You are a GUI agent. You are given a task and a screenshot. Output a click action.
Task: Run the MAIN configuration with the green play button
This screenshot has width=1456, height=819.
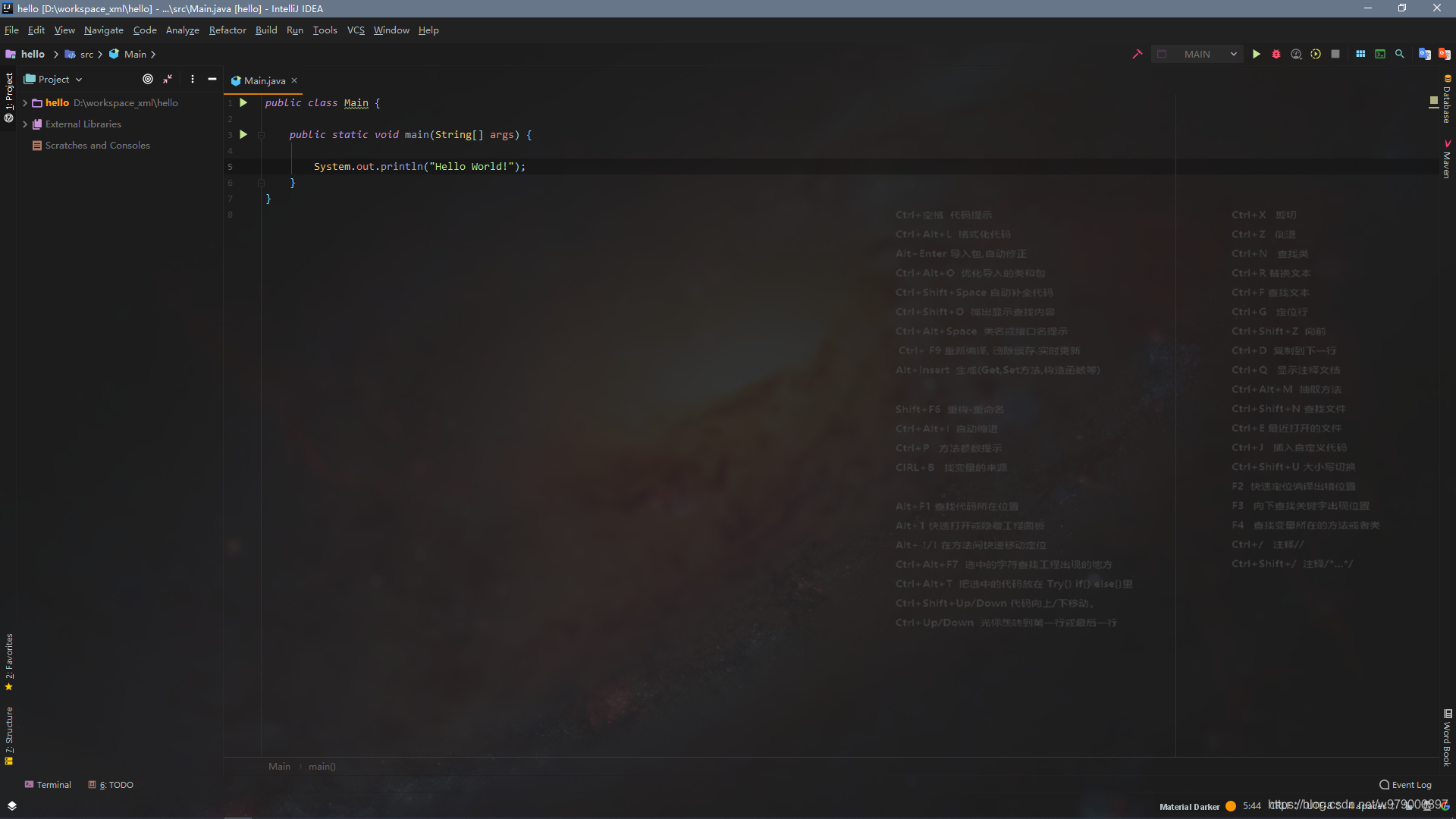(x=1257, y=54)
